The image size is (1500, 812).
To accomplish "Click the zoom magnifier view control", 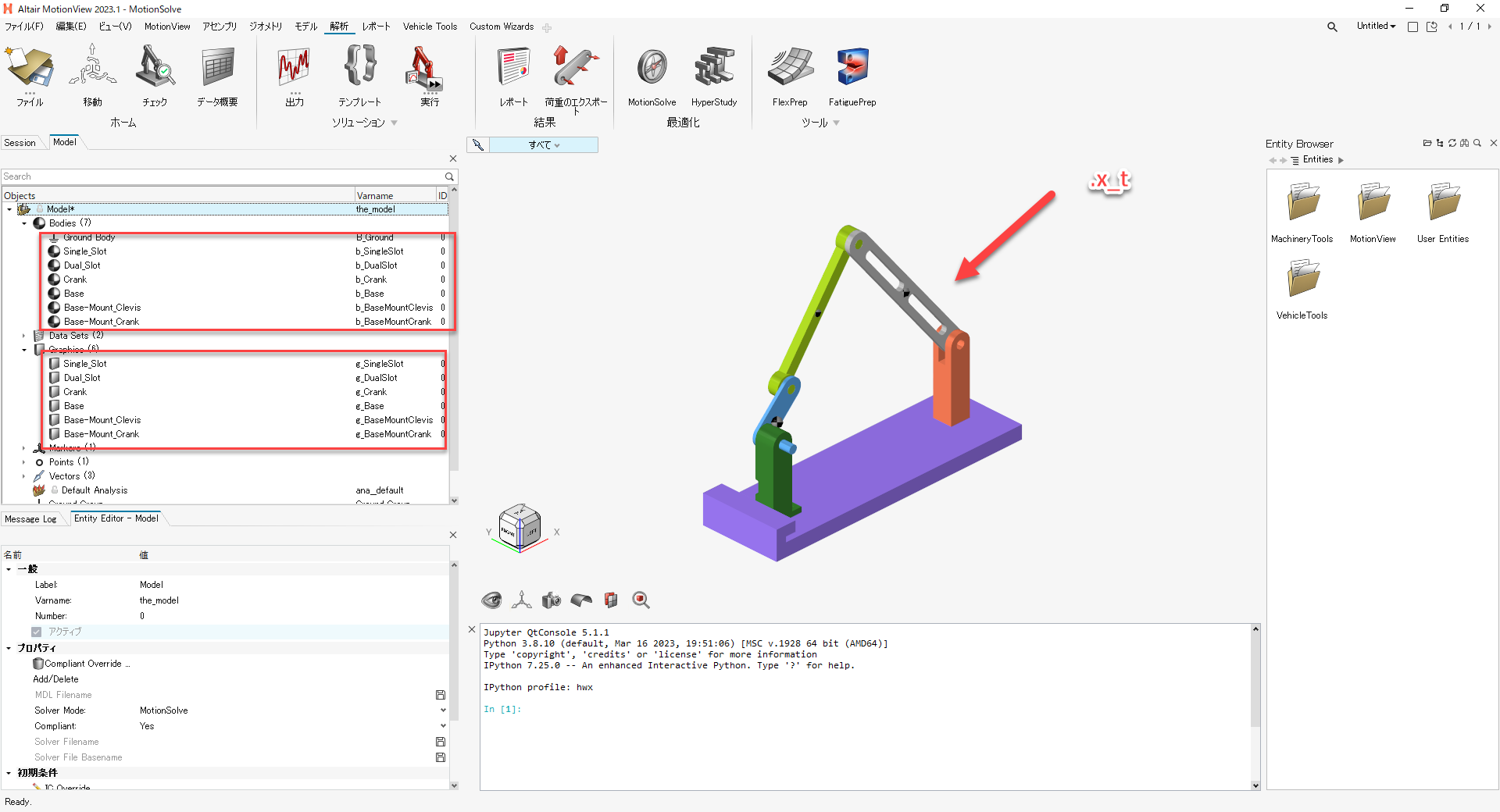I will click(x=641, y=600).
